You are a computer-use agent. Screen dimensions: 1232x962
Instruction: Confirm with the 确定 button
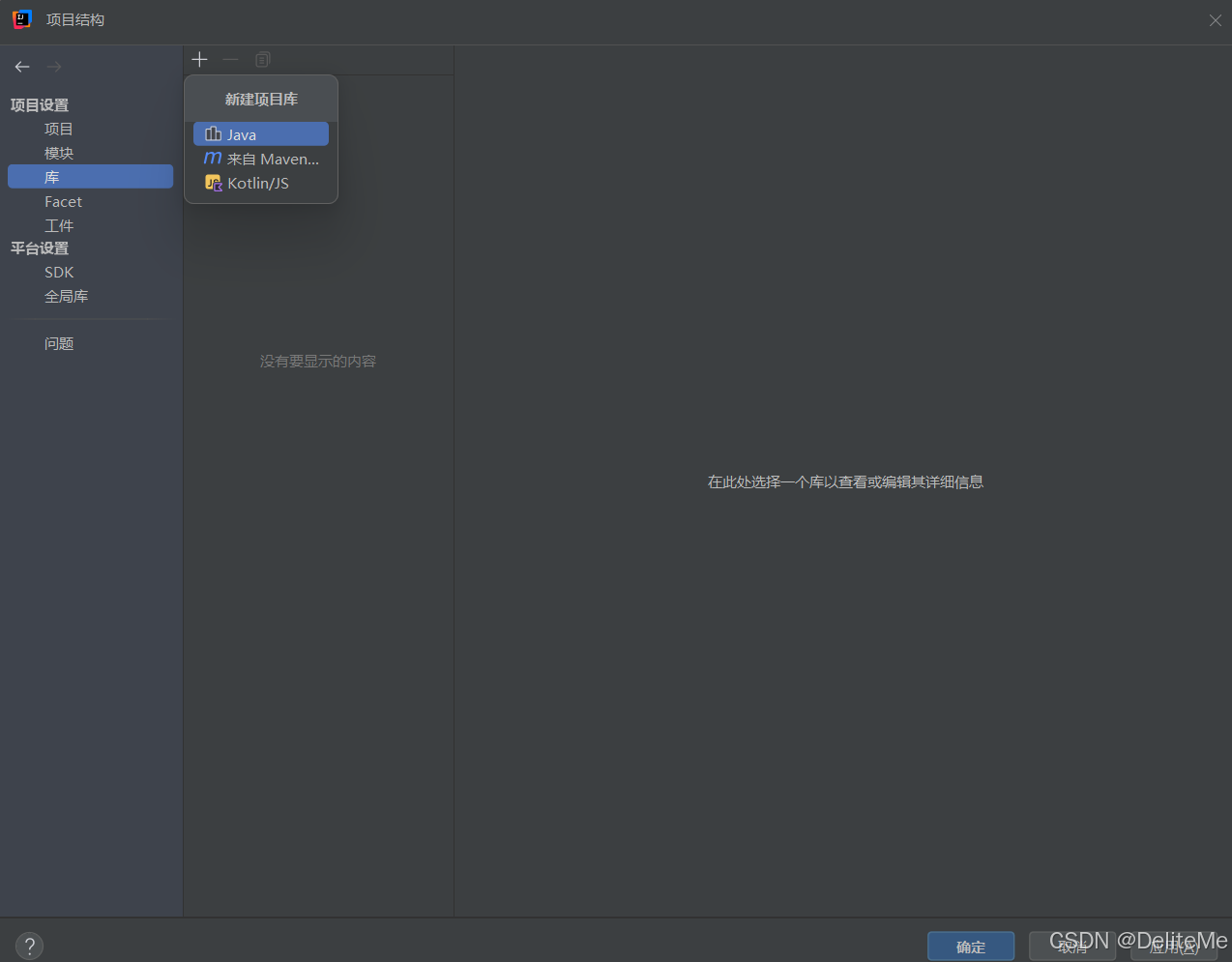(971, 947)
